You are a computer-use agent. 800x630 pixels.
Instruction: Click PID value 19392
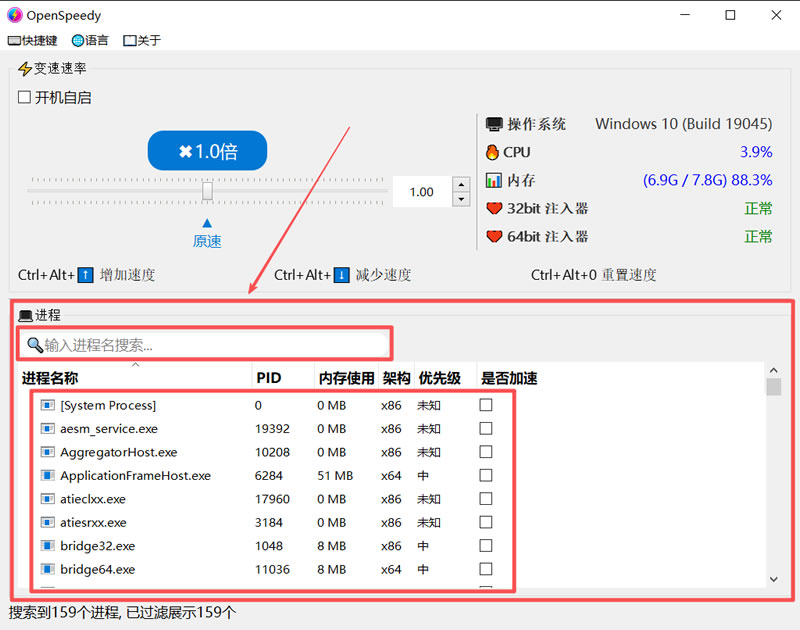(x=272, y=429)
